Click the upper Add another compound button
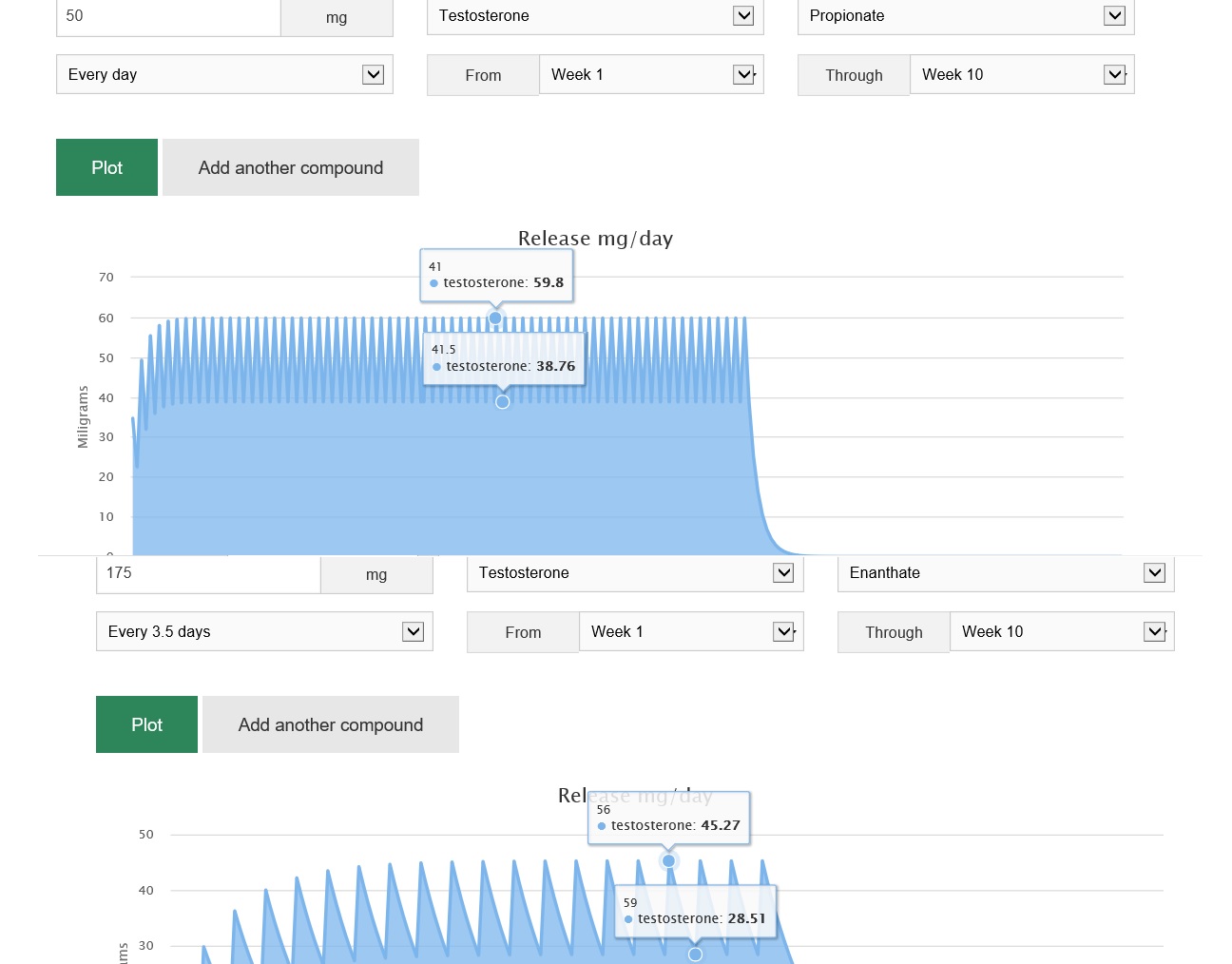Screen dimensions: 1232x964 click(290, 167)
